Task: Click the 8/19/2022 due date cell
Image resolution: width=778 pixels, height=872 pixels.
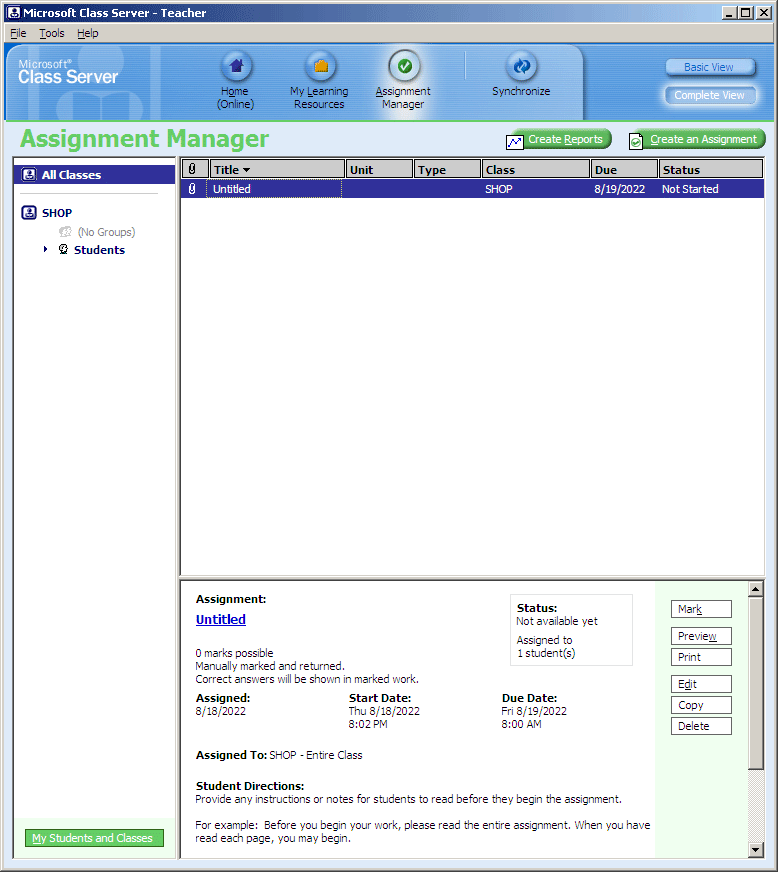Action: [x=620, y=189]
